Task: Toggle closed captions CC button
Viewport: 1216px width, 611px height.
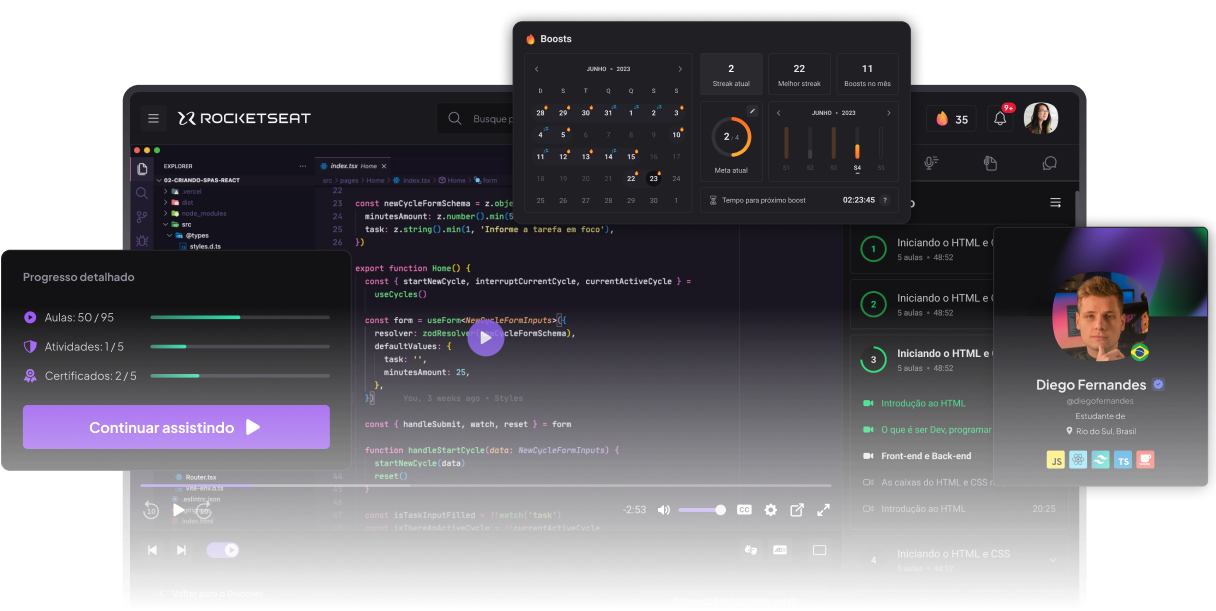Action: (744, 510)
